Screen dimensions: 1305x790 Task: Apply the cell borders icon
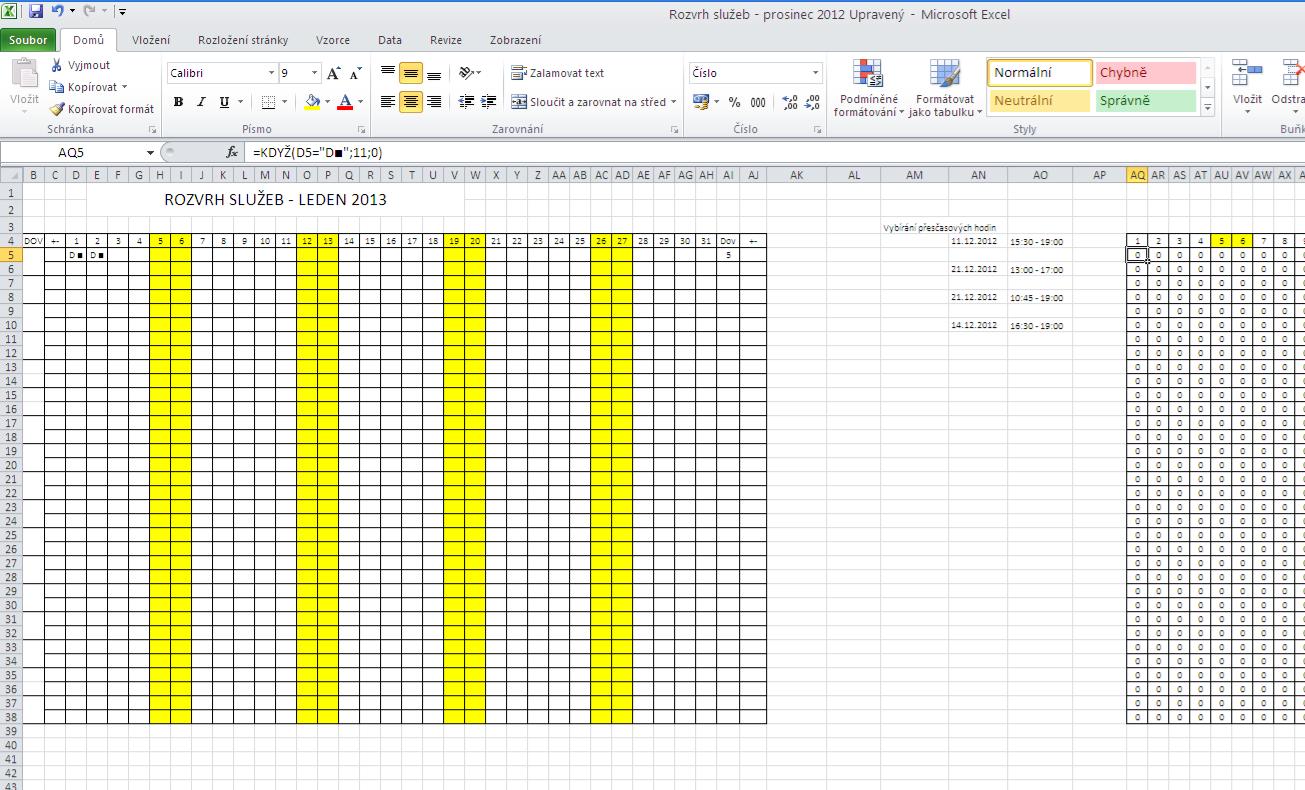pos(267,102)
